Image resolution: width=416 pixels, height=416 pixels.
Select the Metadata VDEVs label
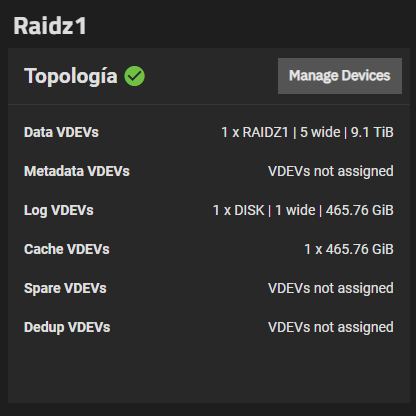(x=77, y=171)
